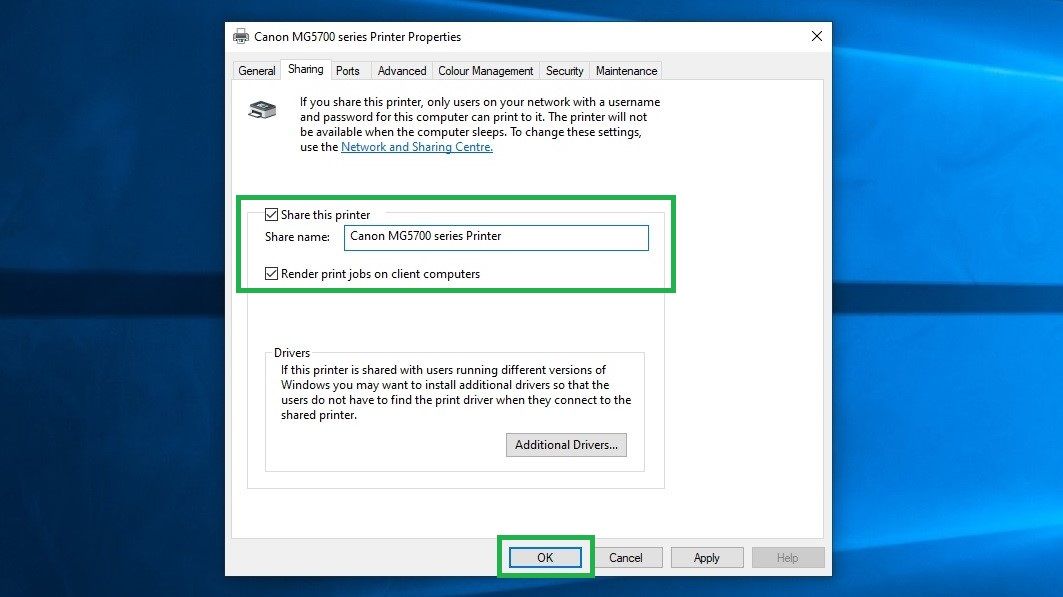
Task: Click the greyed-out Help button
Action: click(788, 557)
